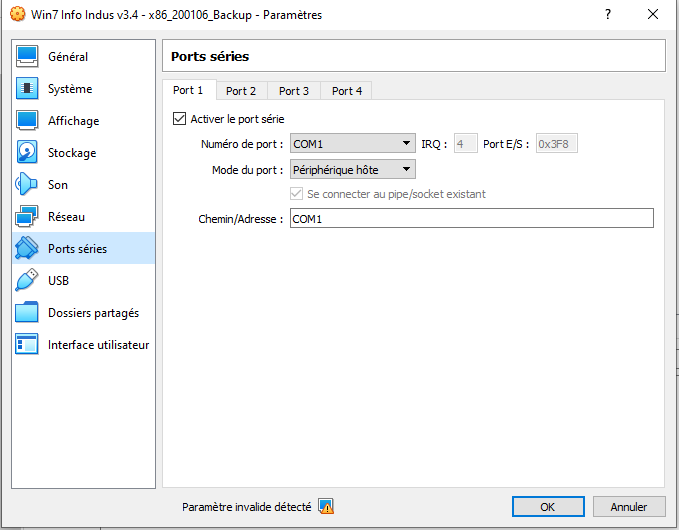
Task: Click the Port E/S 0x3F8 field
Action: point(556,143)
